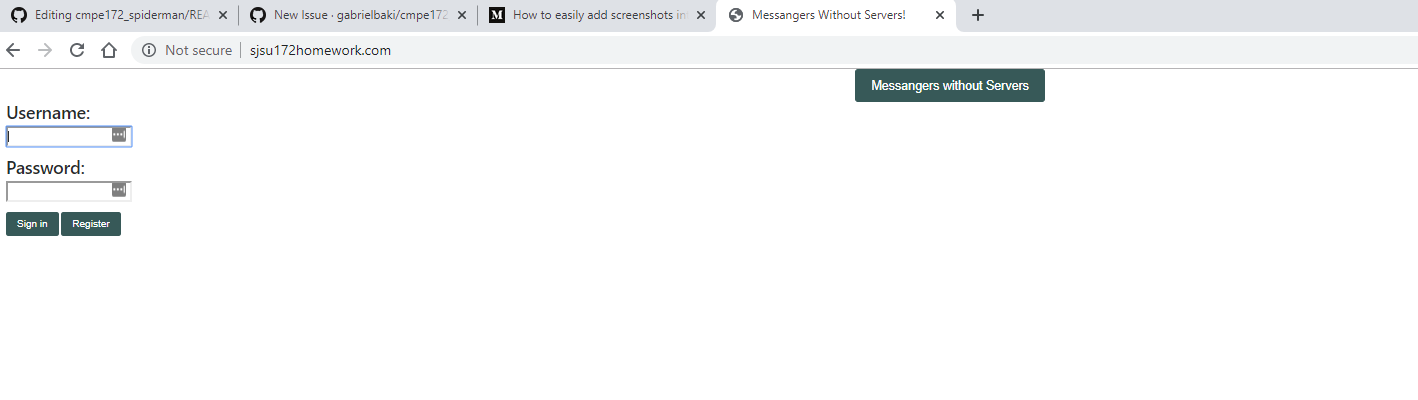The height and width of the screenshot is (400, 1418).
Task: Click the Username: label
Action: tap(48, 113)
